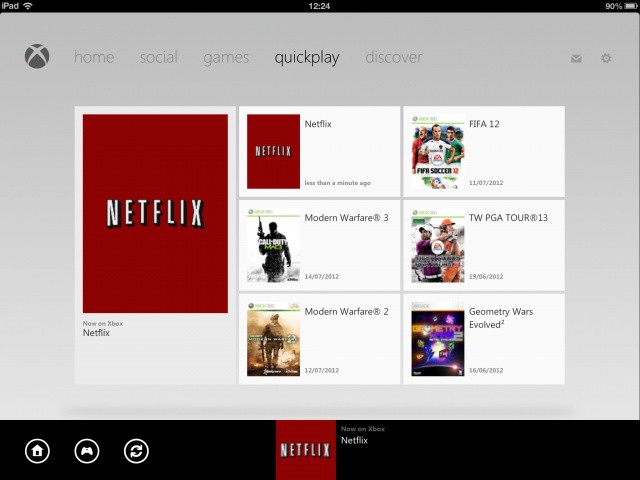Viewport: 640px width, 480px height.
Task: Tap the Netflix thumbnail in bottom bar
Action: tap(305, 450)
